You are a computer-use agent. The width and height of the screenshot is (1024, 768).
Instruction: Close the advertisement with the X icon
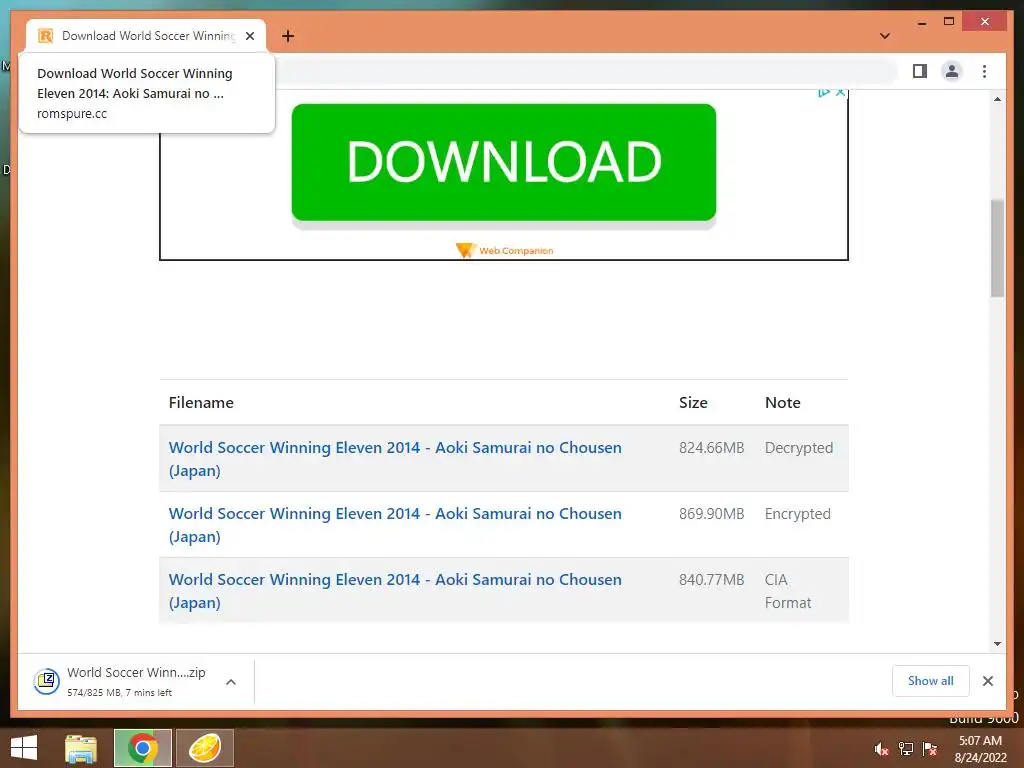tap(840, 93)
